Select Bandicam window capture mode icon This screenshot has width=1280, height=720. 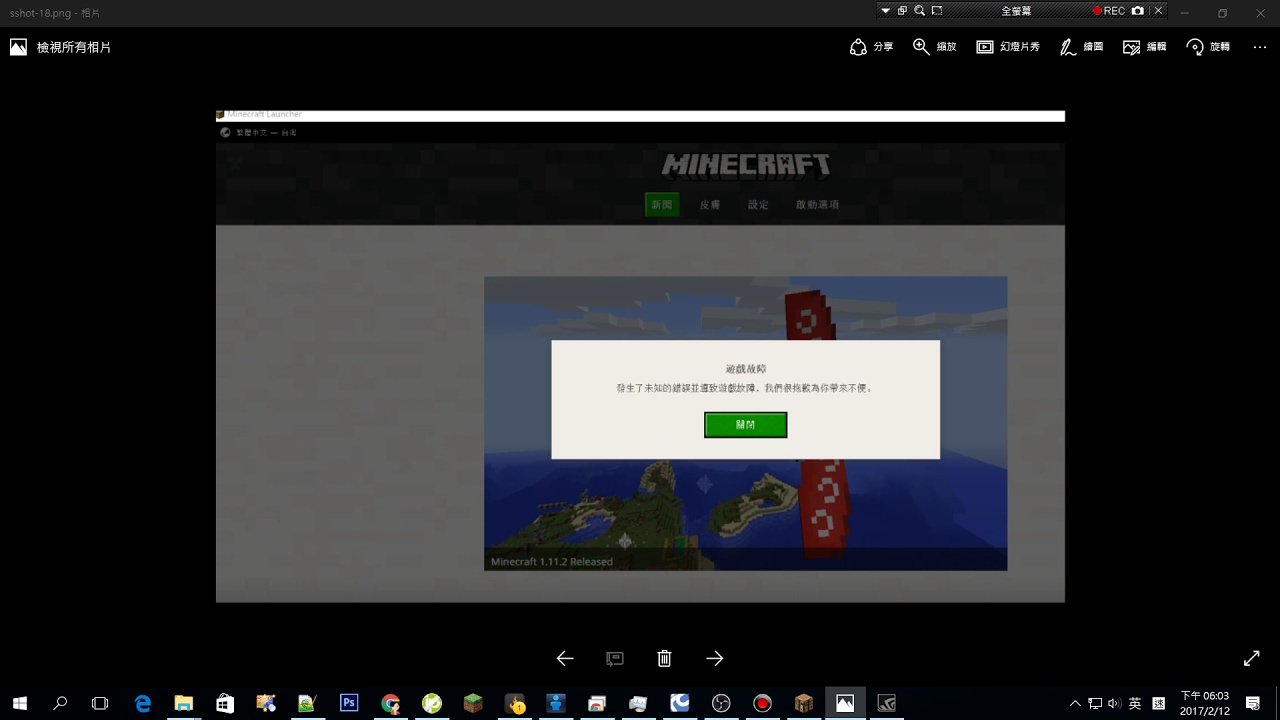pyautogui.click(x=902, y=10)
